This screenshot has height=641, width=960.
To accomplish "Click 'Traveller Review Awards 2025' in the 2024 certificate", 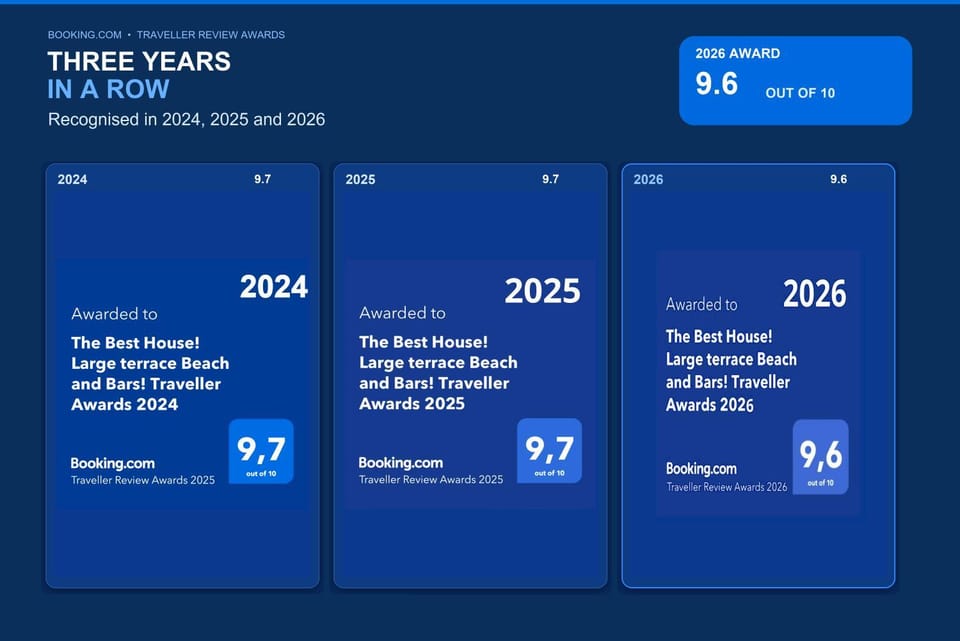I will pyautogui.click(x=143, y=480).
